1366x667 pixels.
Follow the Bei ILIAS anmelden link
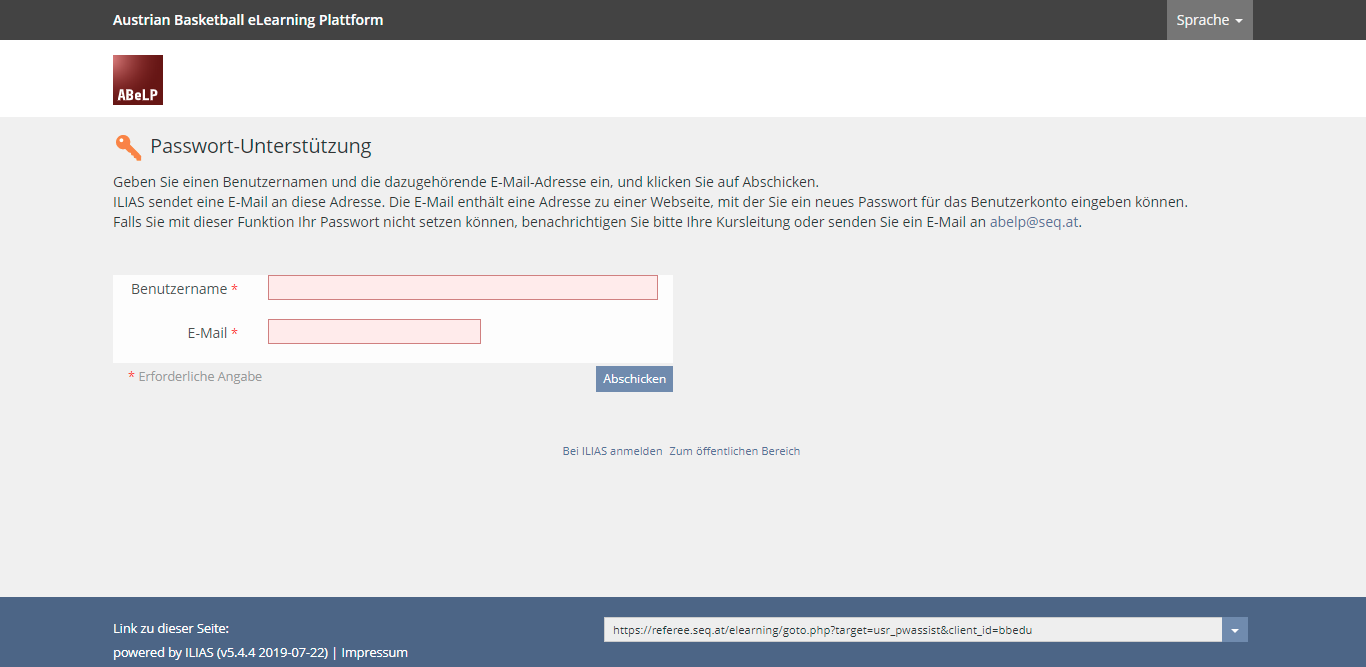612,451
